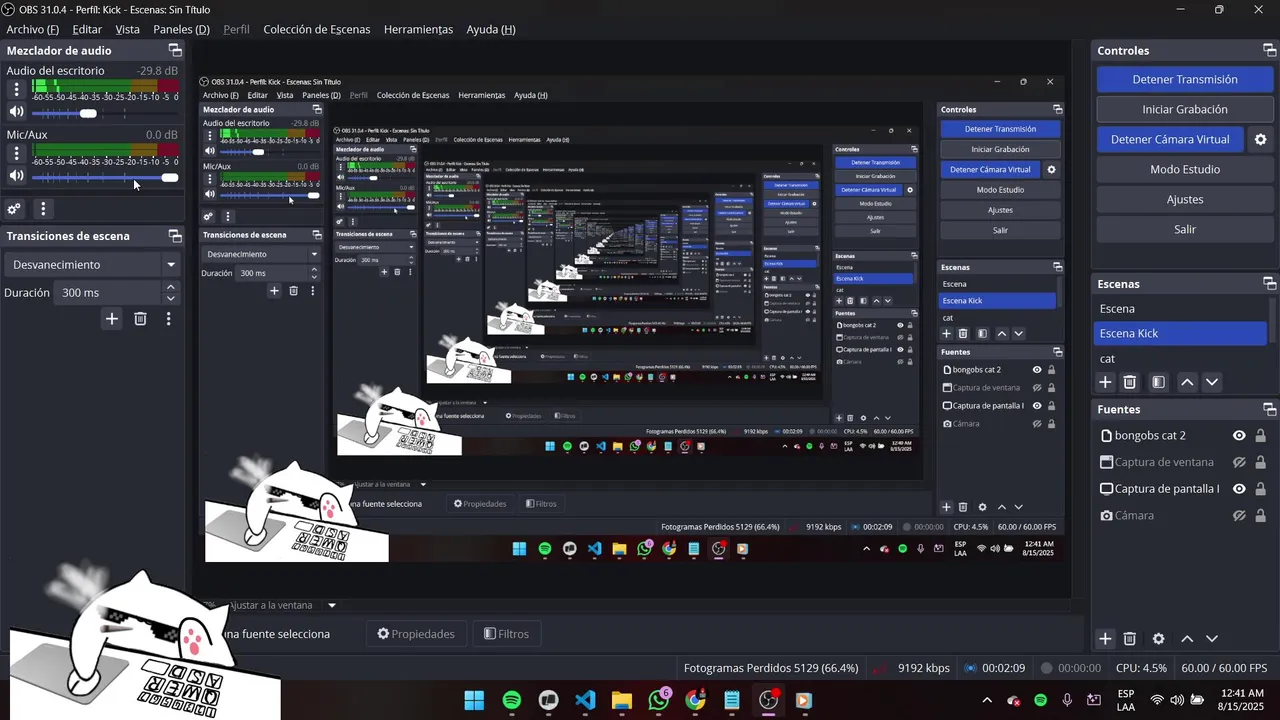Adjust Mic/Aux volume slider
The width and height of the screenshot is (1280, 720).
[x=106, y=177]
